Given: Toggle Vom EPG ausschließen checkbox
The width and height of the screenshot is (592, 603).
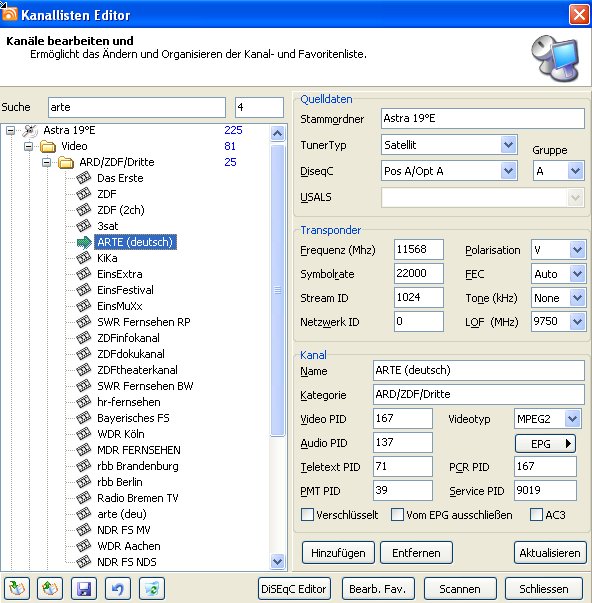Looking at the screenshot, I should click(397, 515).
